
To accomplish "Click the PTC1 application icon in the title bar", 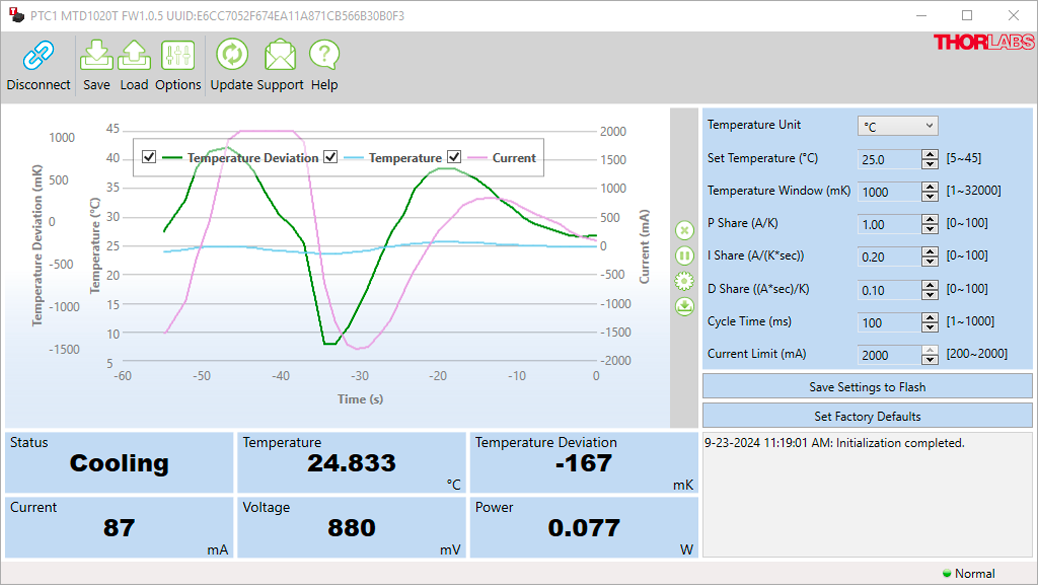I will pos(16,15).
